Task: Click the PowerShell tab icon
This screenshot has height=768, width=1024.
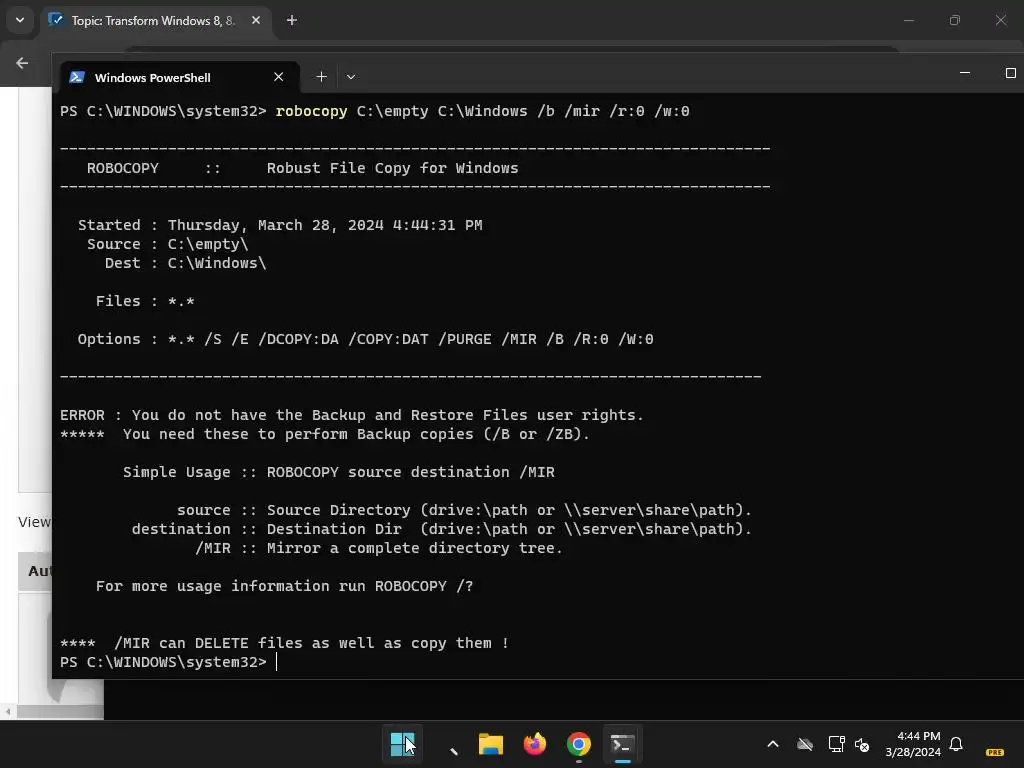Action: 76,77
